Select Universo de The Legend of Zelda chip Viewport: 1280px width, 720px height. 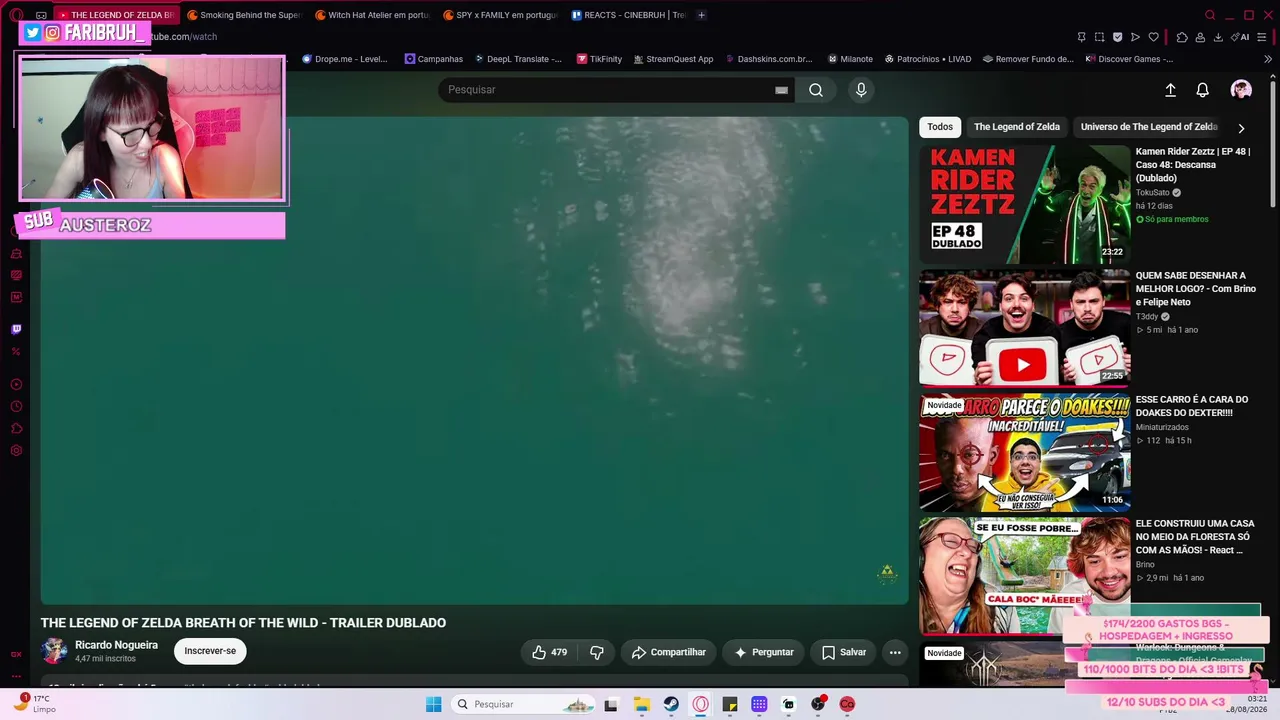[1149, 127]
